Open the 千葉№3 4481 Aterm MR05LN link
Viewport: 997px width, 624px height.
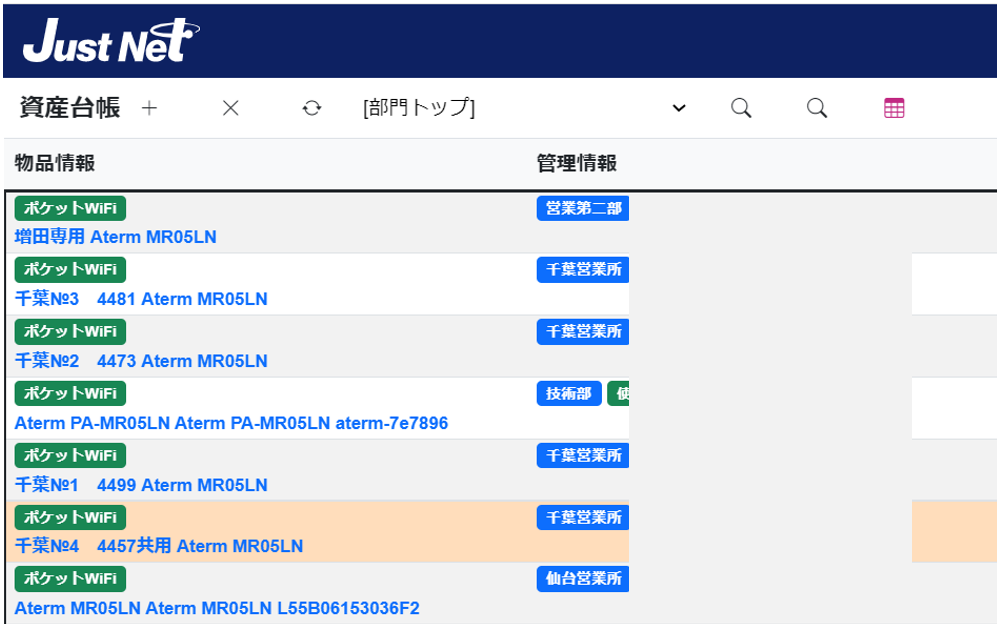(x=141, y=299)
